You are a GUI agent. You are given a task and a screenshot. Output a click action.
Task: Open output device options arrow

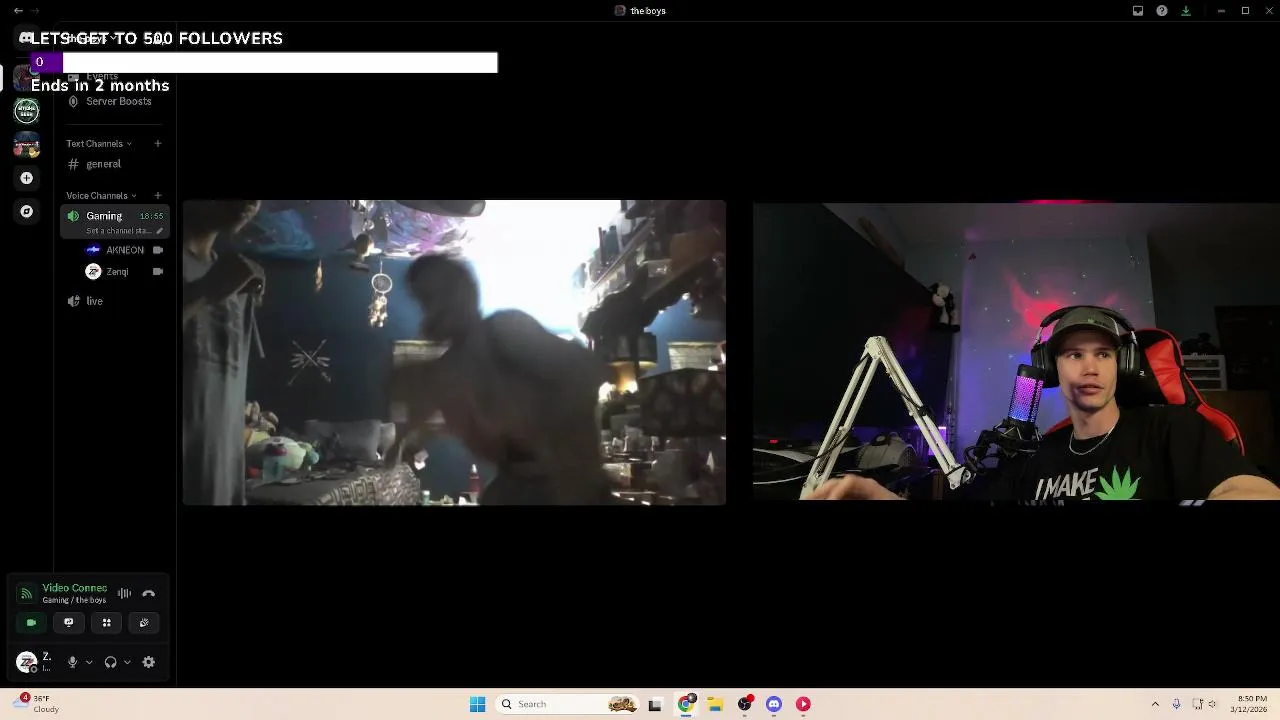pyautogui.click(x=127, y=662)
